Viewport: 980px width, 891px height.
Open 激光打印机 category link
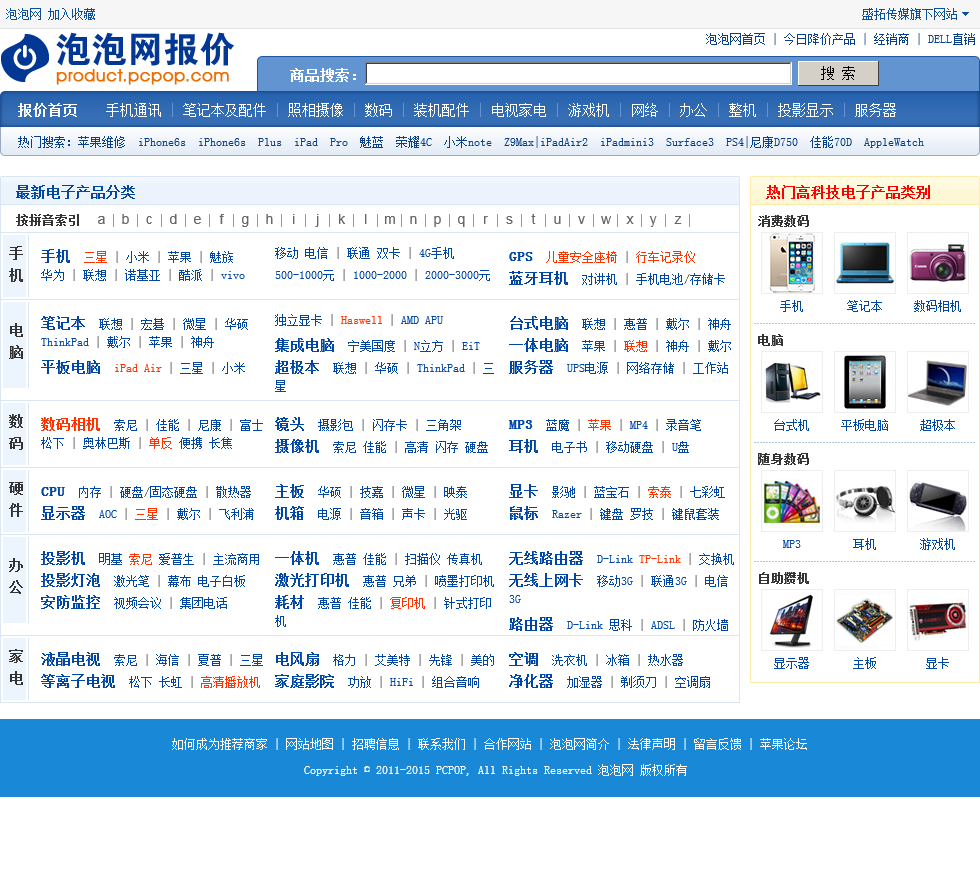312,580
